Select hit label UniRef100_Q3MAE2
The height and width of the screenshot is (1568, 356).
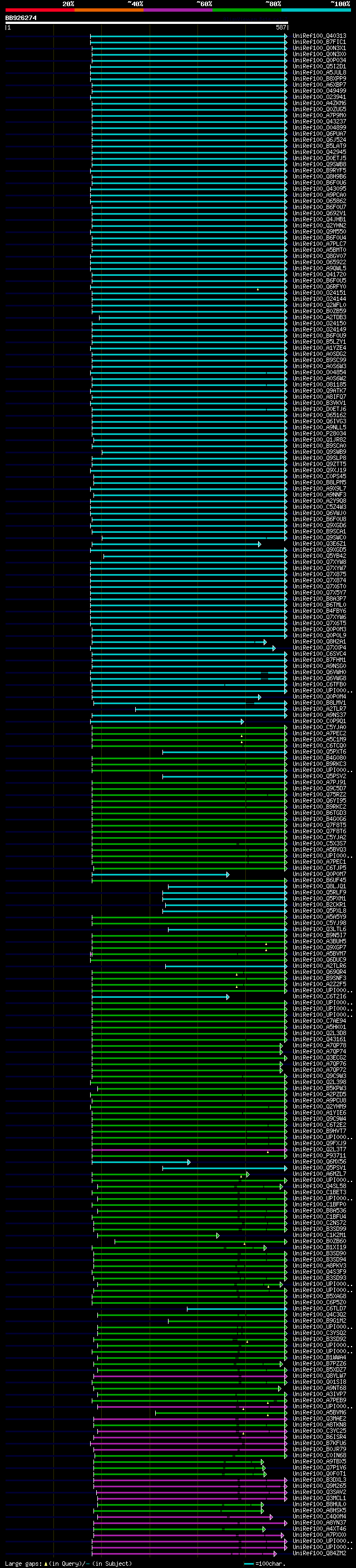tap(319, 1418)
